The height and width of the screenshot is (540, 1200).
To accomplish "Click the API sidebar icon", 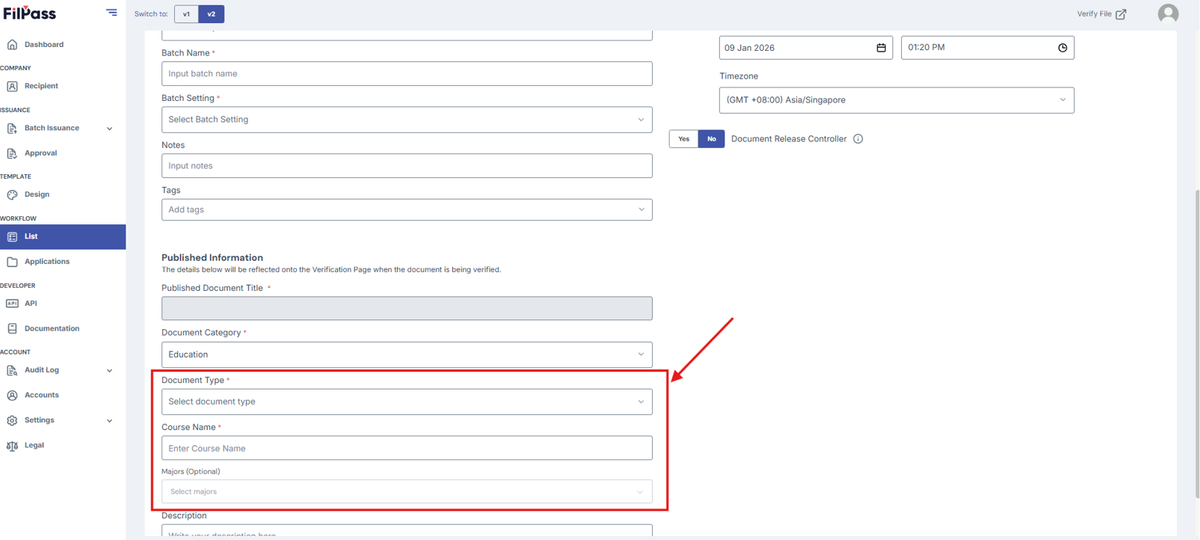I will 12,303.
